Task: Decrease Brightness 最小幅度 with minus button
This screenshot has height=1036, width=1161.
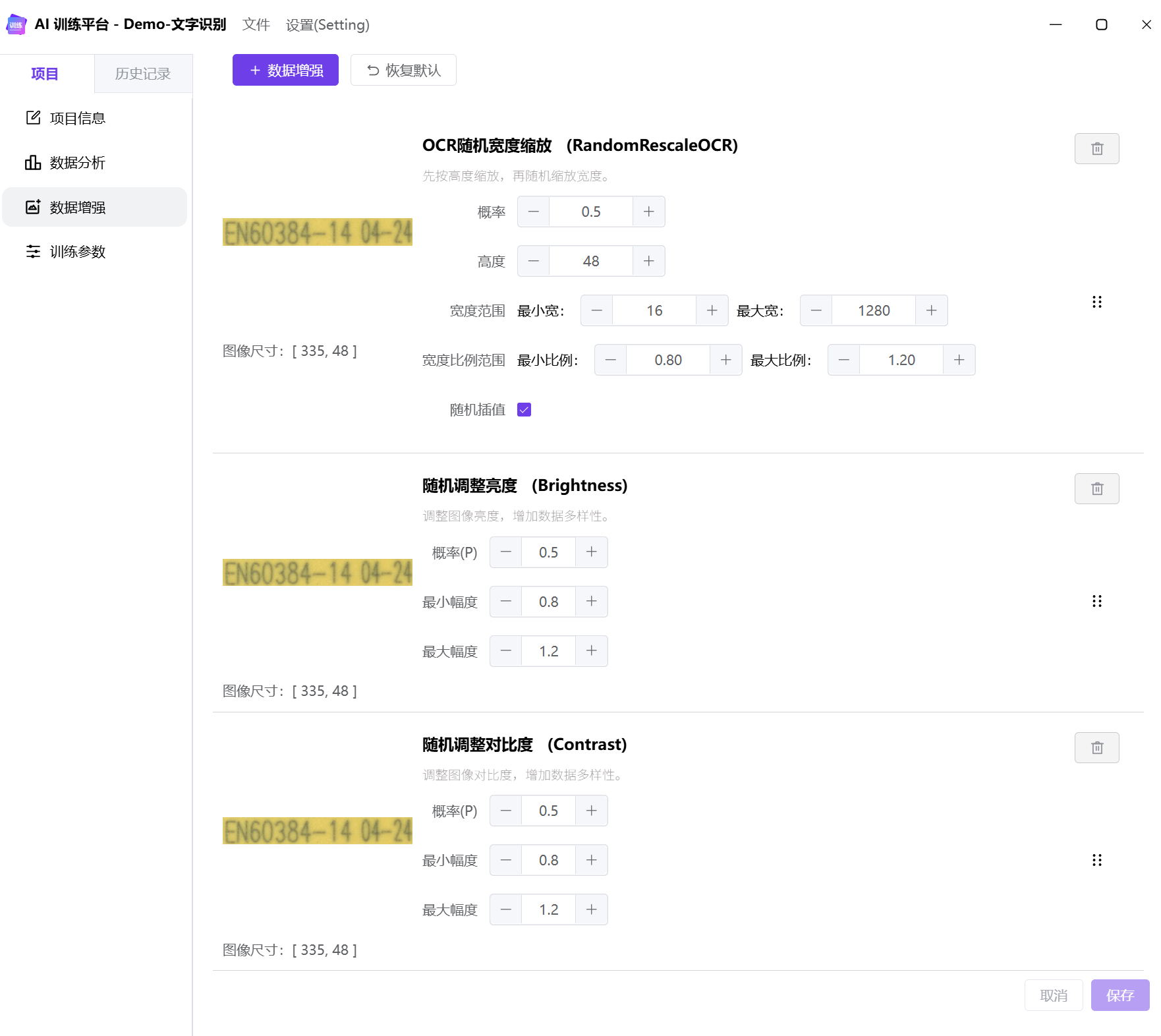Action: tap(506, 602)
